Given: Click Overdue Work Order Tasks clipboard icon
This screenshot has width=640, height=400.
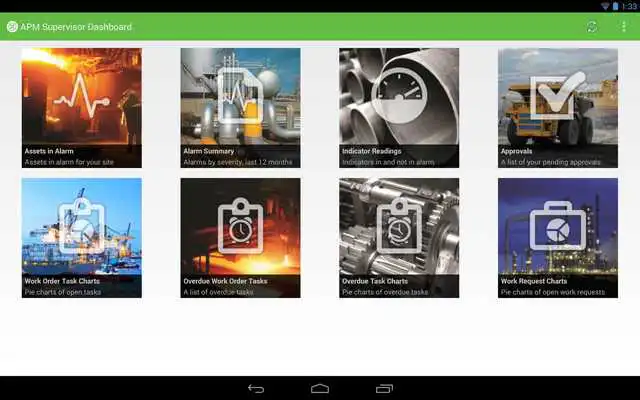Looking at the screenshot, I should click(x=240, y=226).
